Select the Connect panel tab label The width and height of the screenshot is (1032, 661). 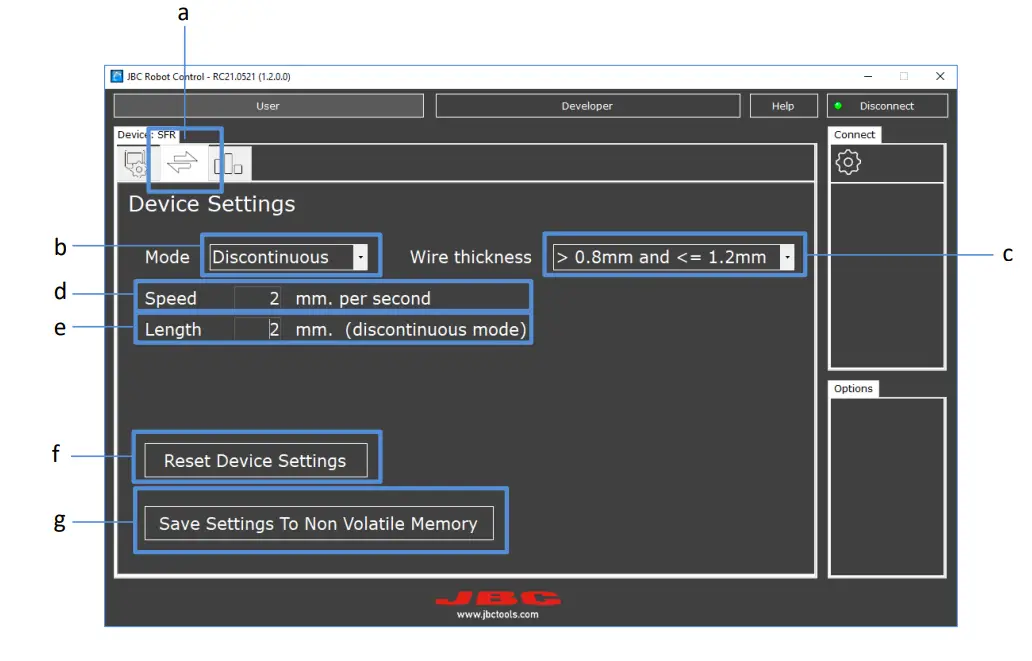(x=854, y=134)
